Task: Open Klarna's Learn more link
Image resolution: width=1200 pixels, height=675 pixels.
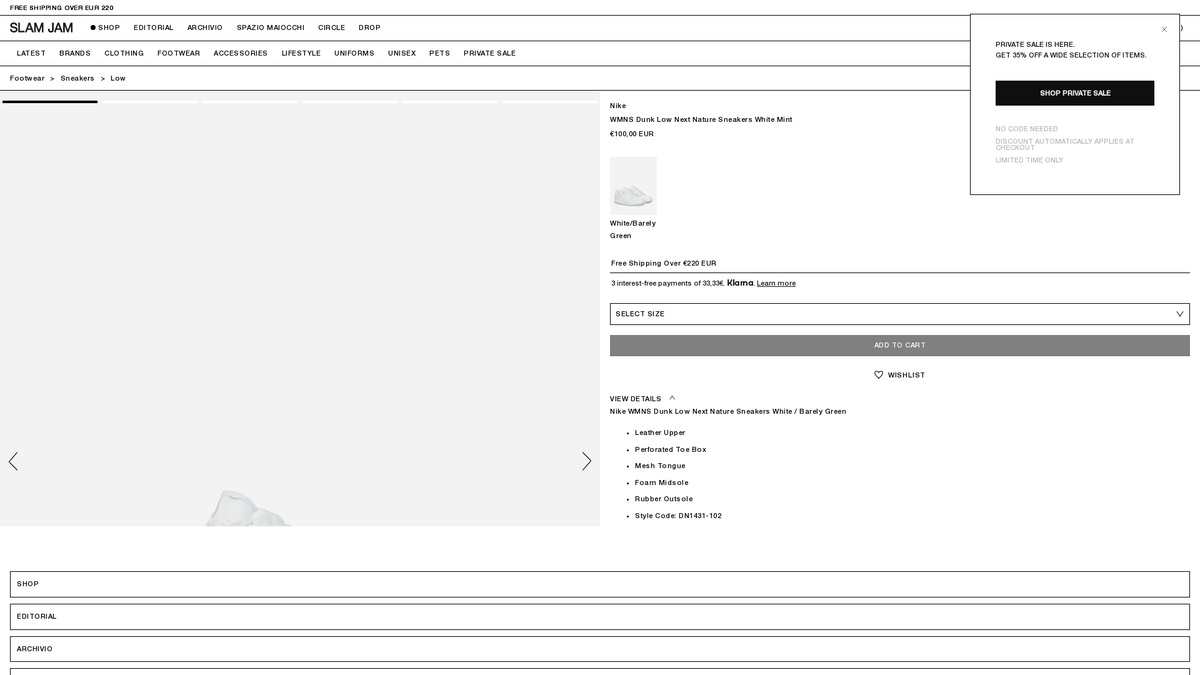Action: tap(776, 283)
